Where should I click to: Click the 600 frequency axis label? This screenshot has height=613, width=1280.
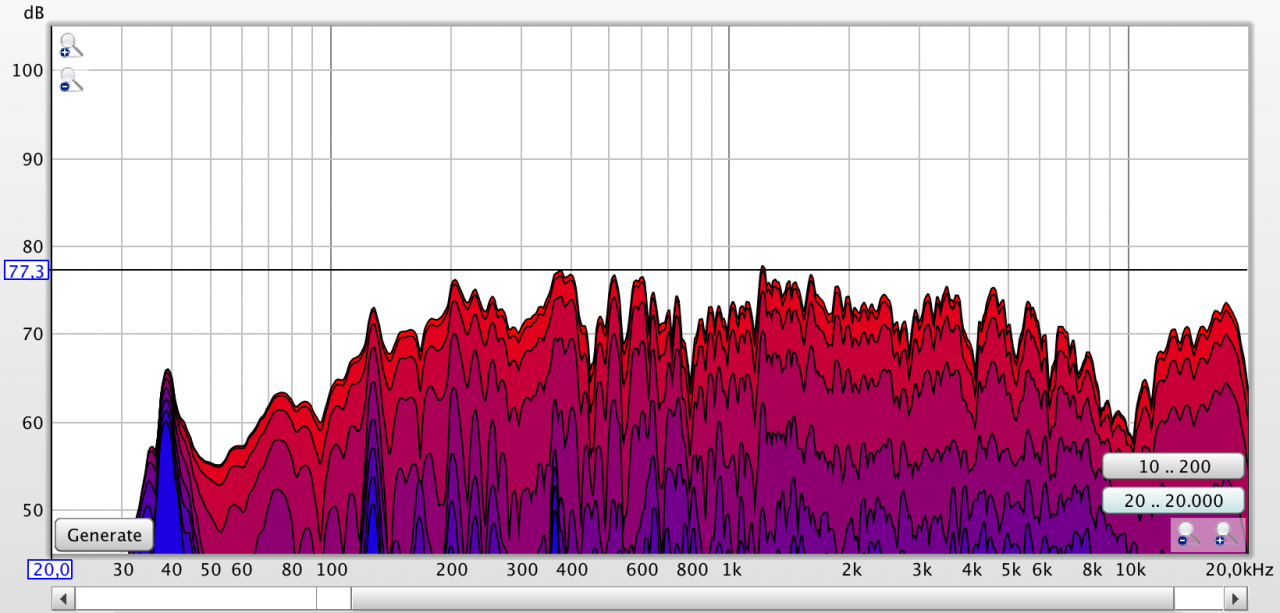click(x=642, y=570)
